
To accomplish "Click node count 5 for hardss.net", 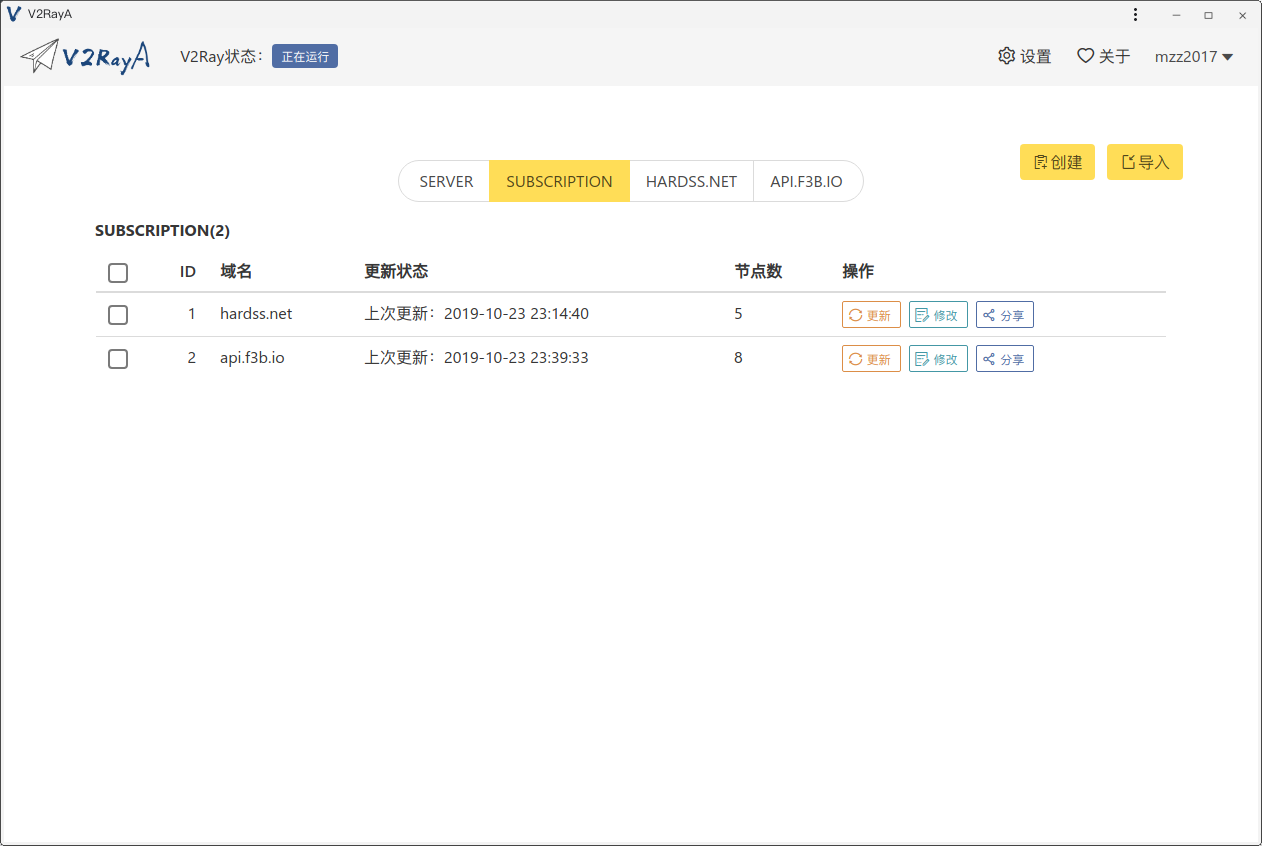I will (x=738, y=314).
